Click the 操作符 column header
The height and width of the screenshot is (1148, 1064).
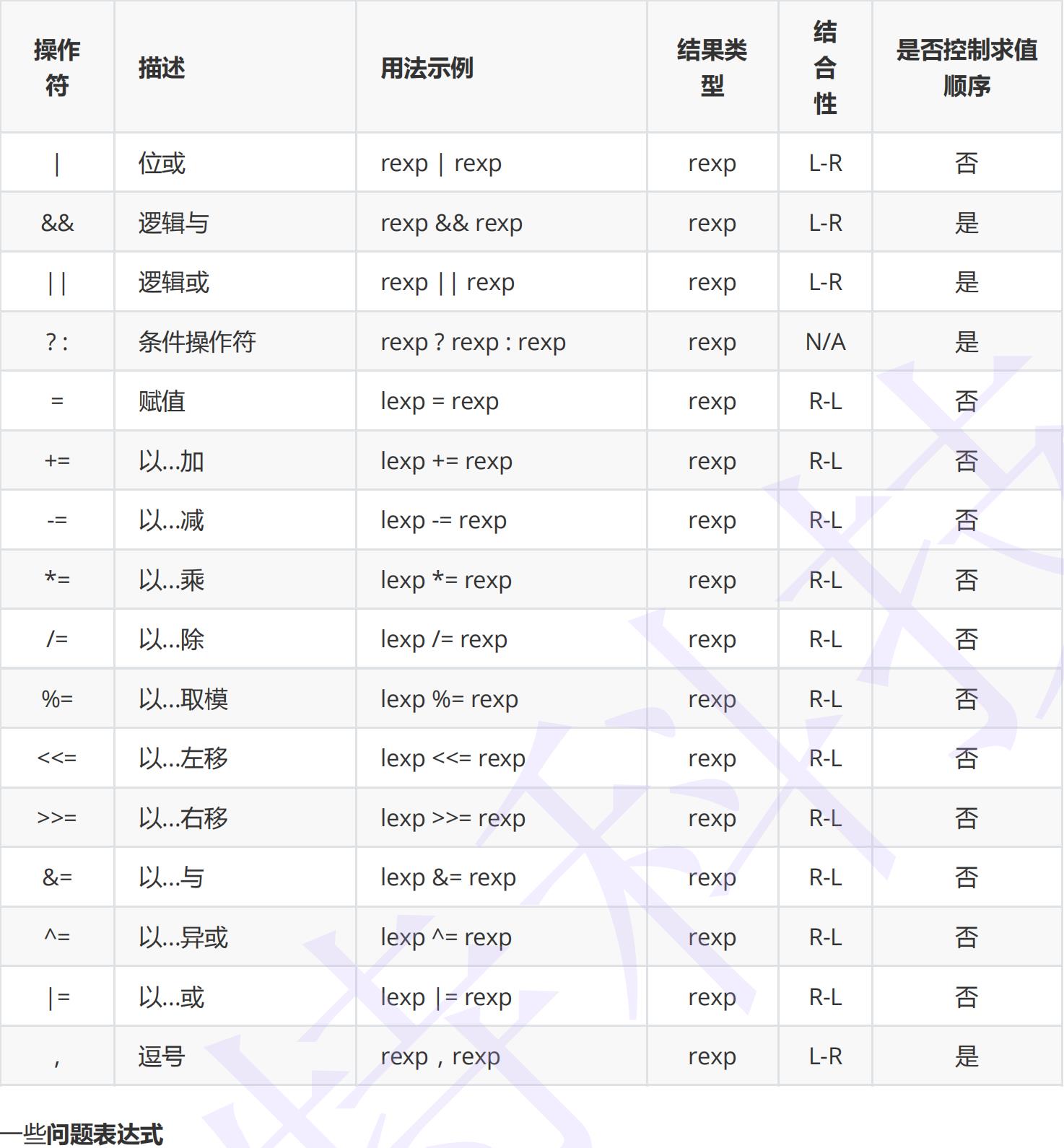[x=57, y=68]
